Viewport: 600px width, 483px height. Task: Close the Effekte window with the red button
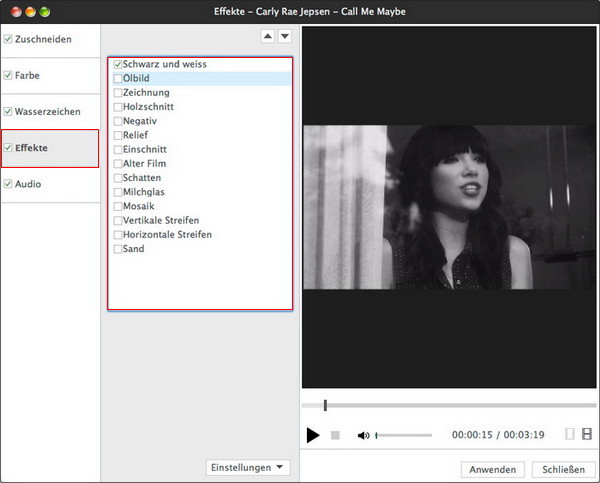point(16,12)
